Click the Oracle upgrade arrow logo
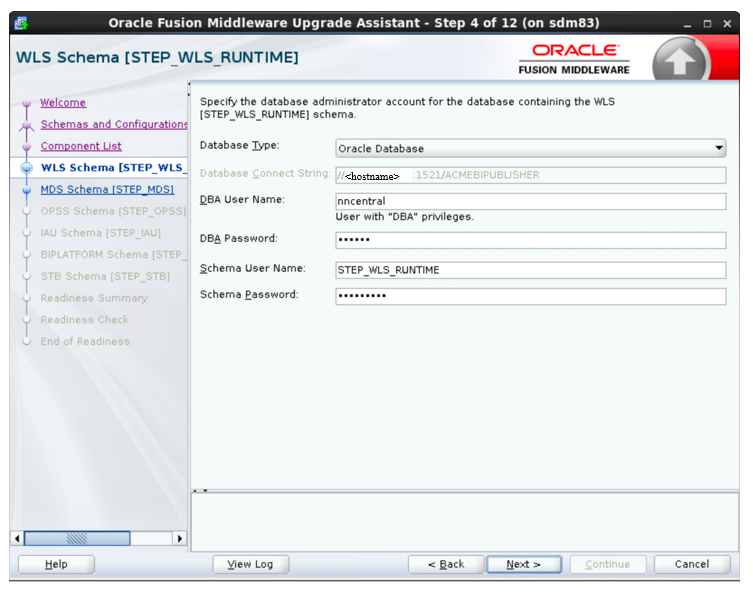The image size is (753, 596). click(x=680, y=60)
